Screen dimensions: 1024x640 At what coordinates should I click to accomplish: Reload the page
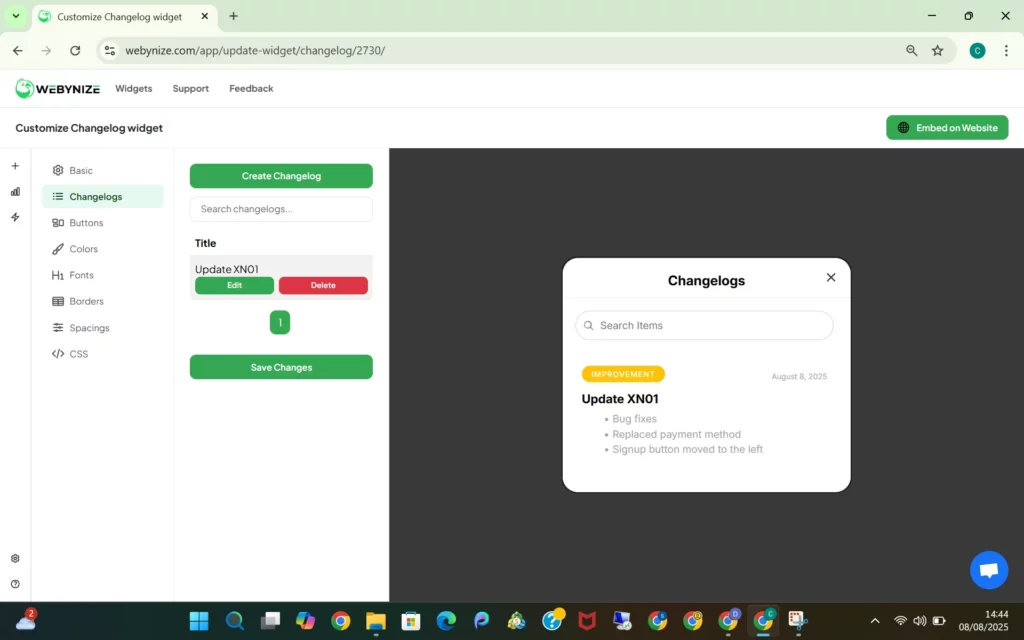pyautogui.click(x=75, y=50)
